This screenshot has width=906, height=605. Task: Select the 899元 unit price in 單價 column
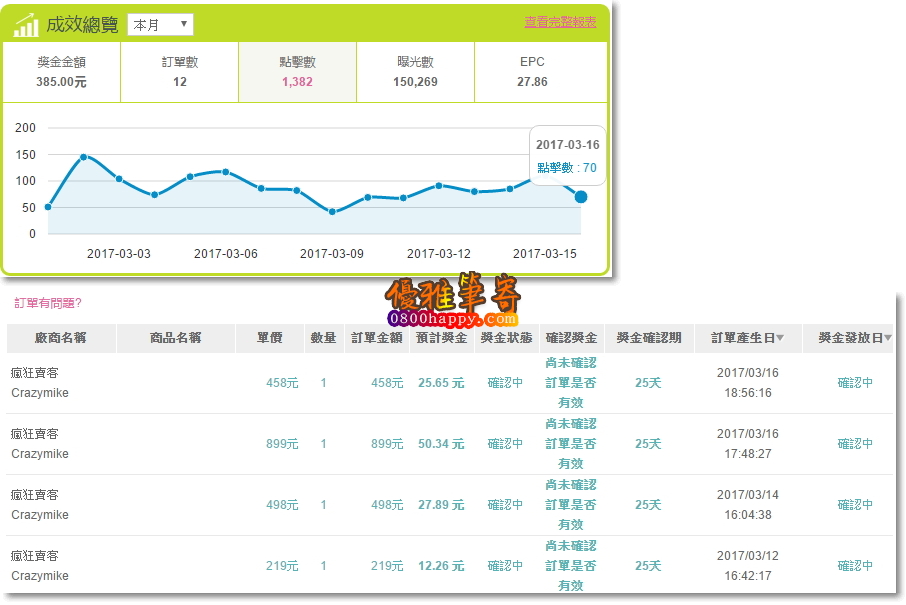282,444
